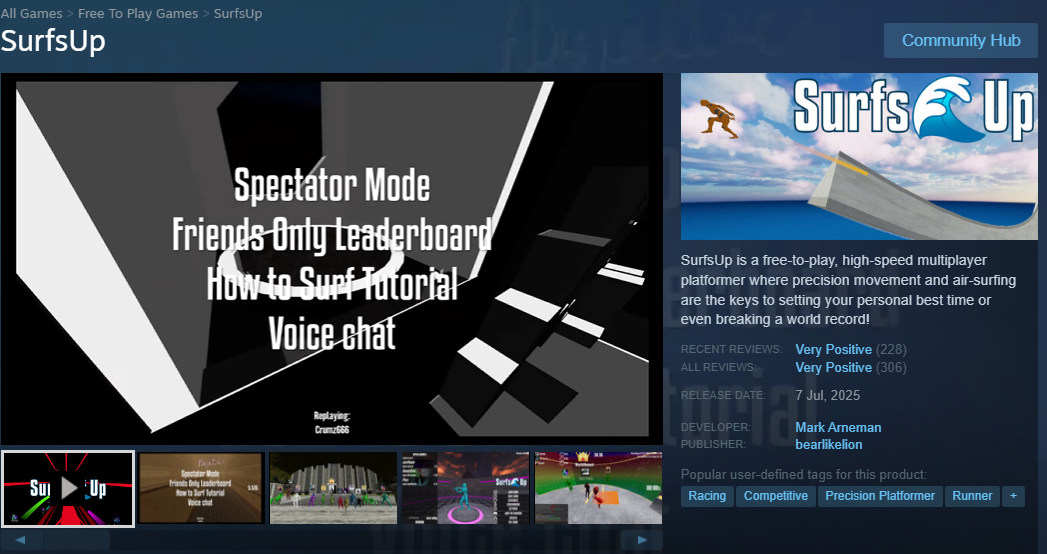Image resolution: width=1047 pixels, height=554 pixels.
Task: Click the (306) all review count
Action: tap(891, 368)
